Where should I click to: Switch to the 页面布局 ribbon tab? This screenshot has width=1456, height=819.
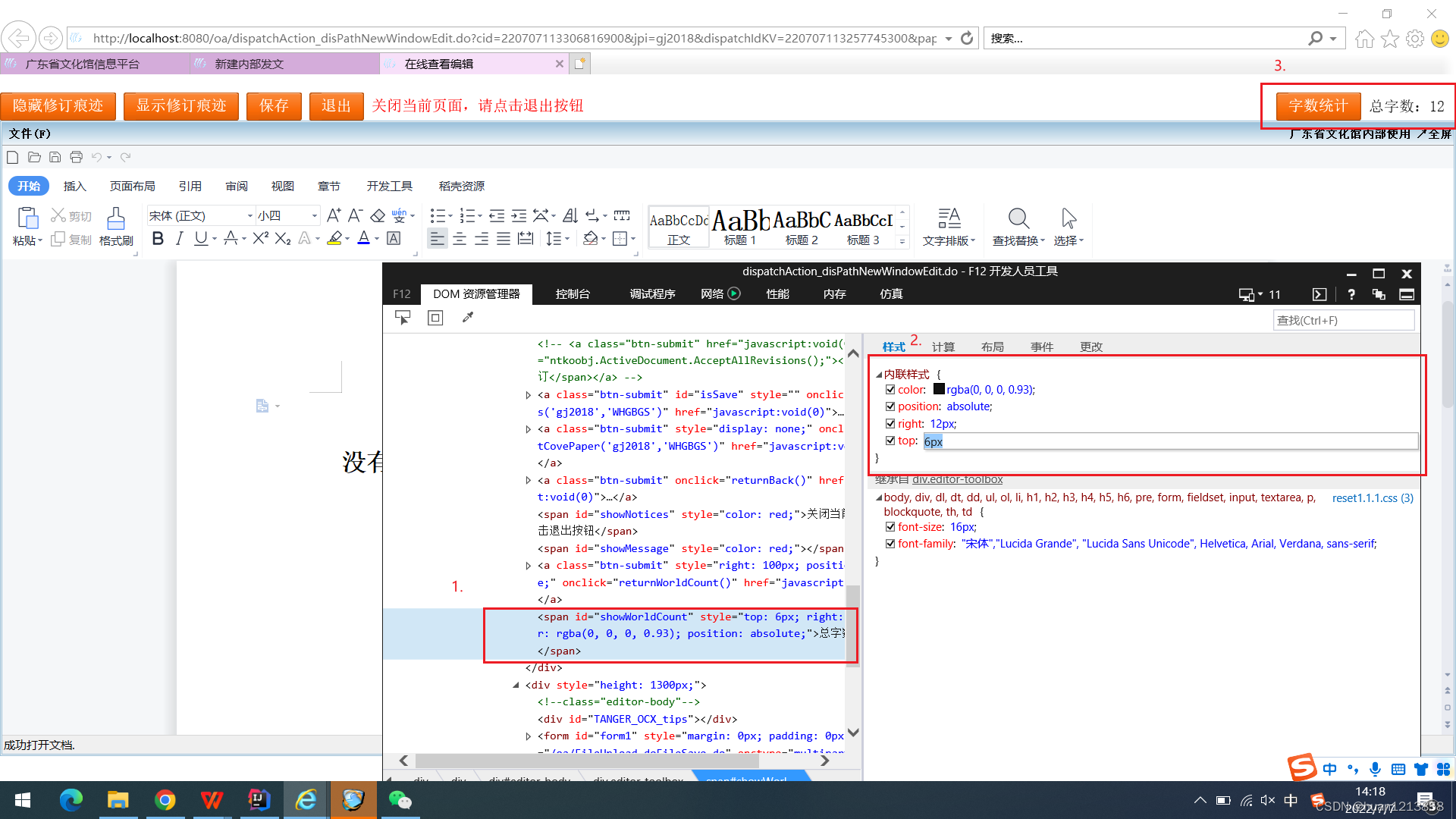pyautogui.click(x=133, y=187)
